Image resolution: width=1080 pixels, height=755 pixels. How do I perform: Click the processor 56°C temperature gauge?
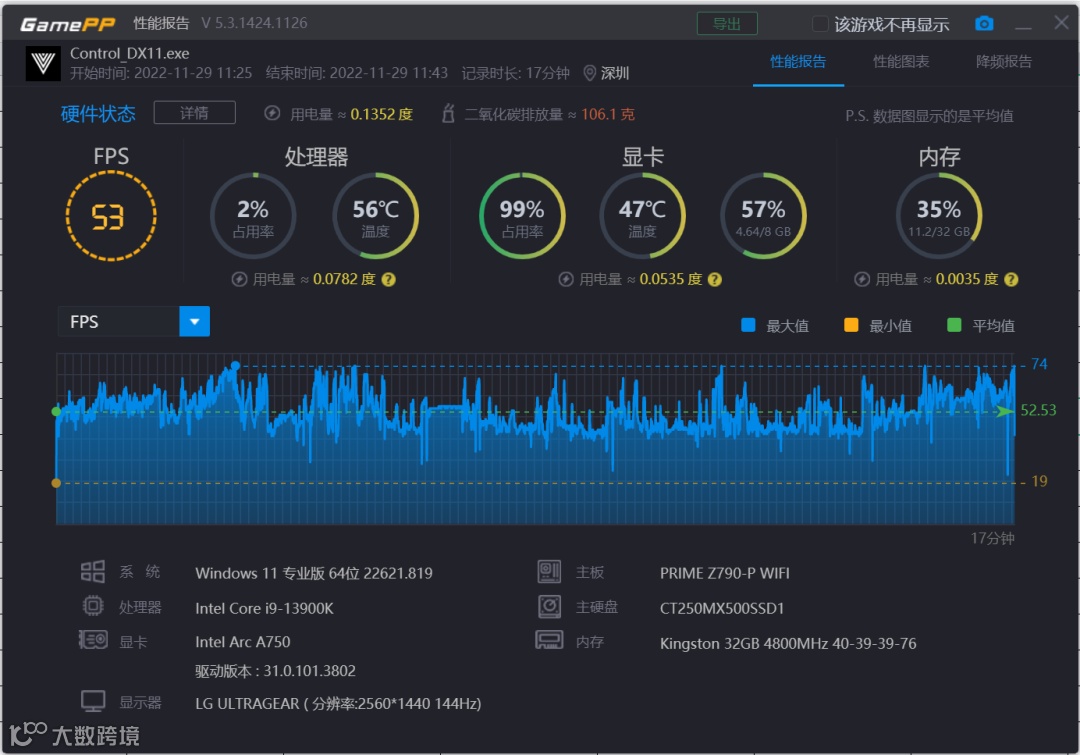375,216
